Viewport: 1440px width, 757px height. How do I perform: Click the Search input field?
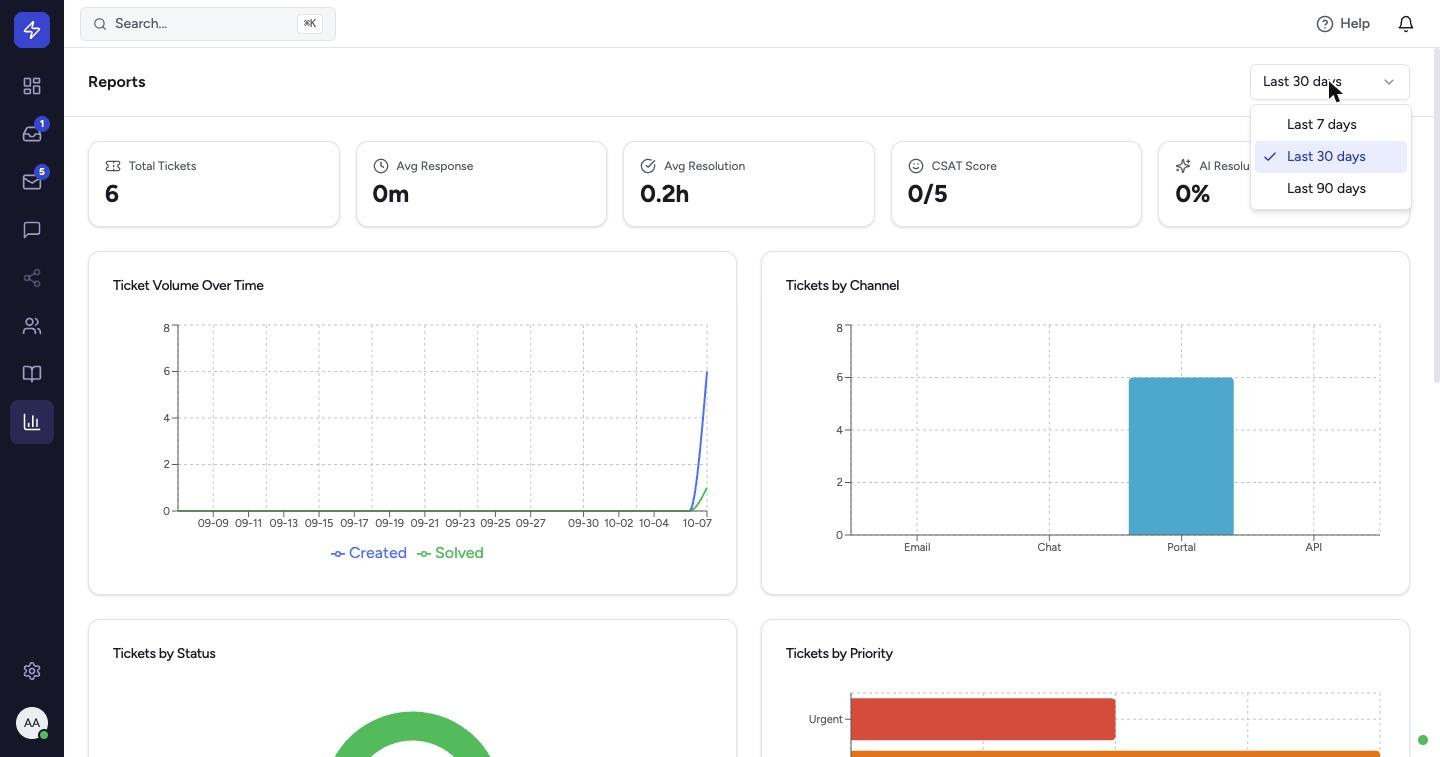(208, 23)
